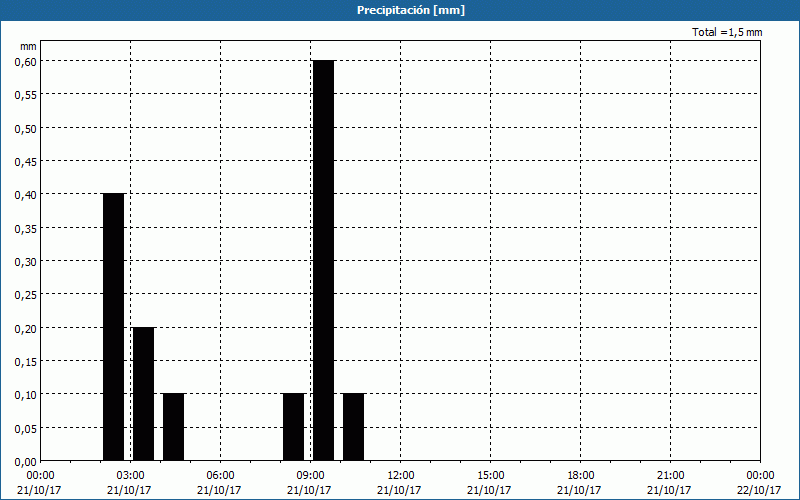The height and width of the screenshot is (500, 800).
Task: Click the 0,60 y-axis label
Action: click(26, 61)
